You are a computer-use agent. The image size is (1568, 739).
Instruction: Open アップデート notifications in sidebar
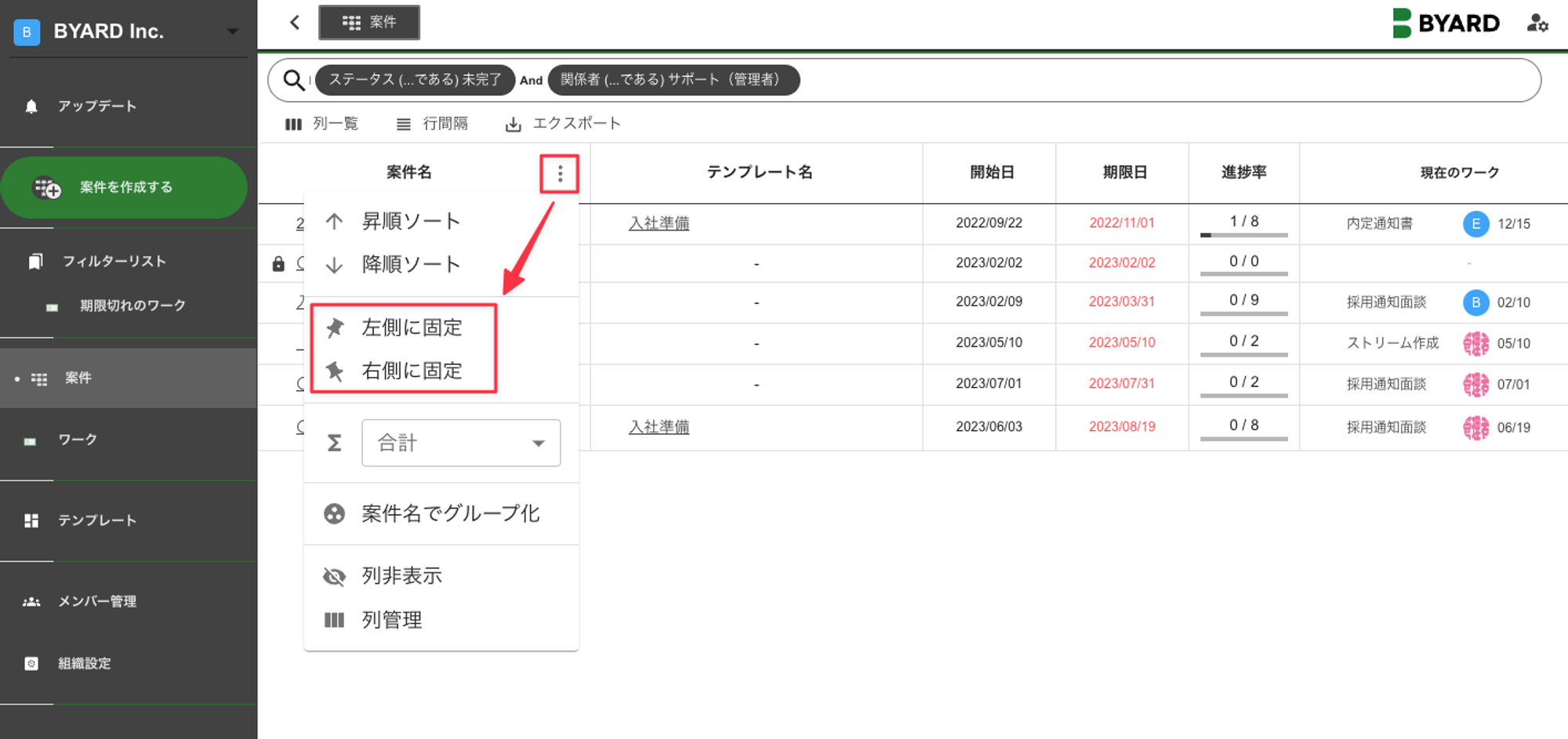tap(96, 106)
